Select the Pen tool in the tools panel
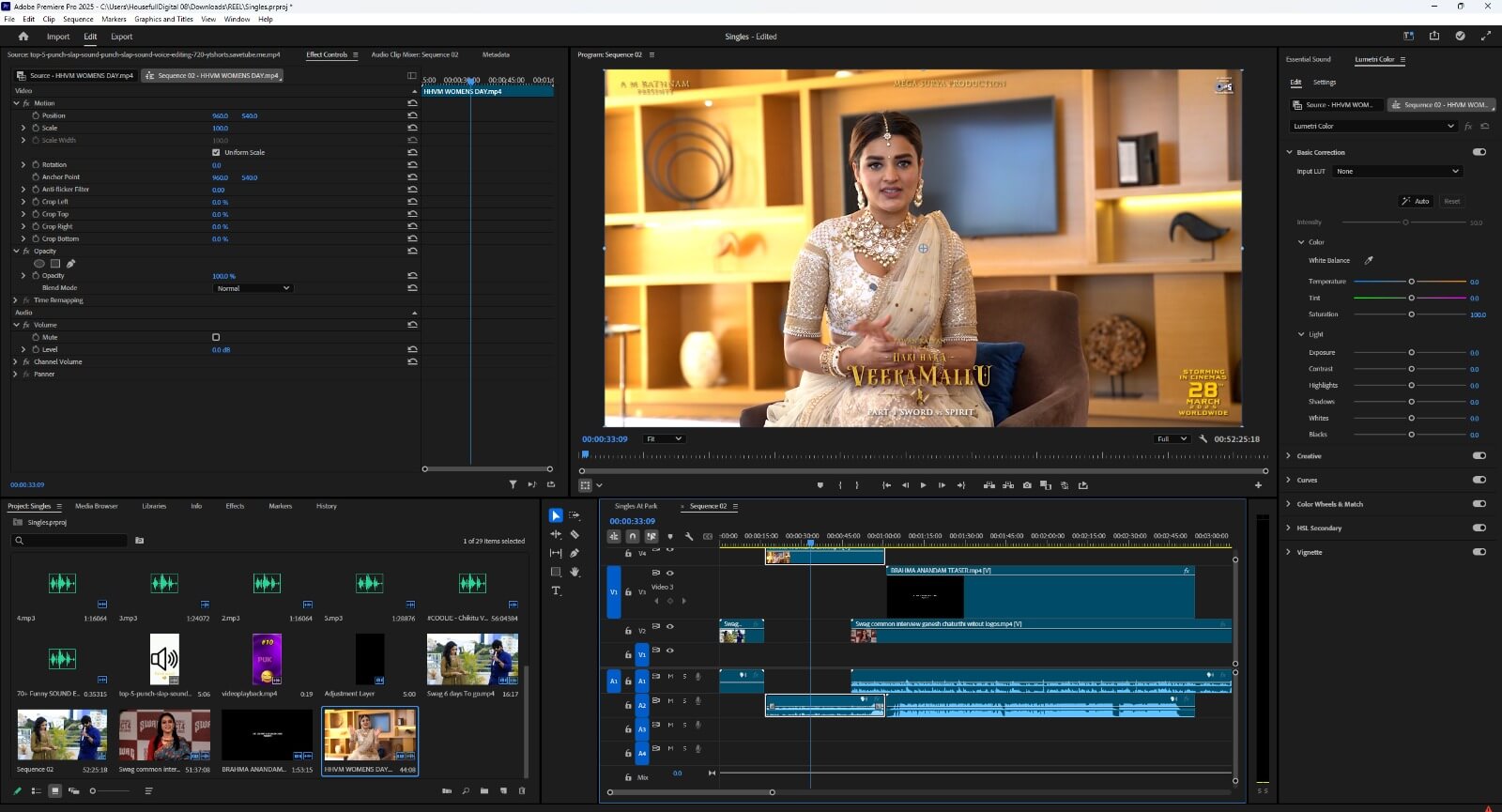Screen dimensions: 1502x812 coord(575,553)
